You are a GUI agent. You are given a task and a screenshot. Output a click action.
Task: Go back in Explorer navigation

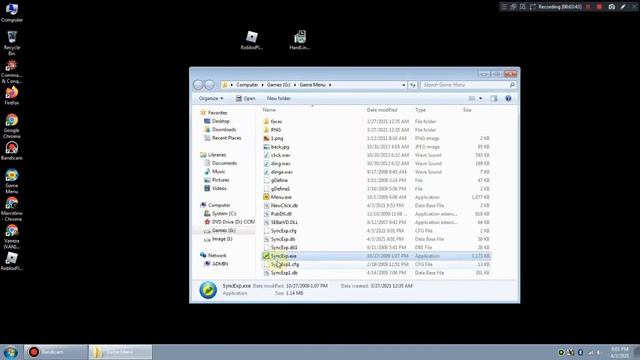pos(198,84)
